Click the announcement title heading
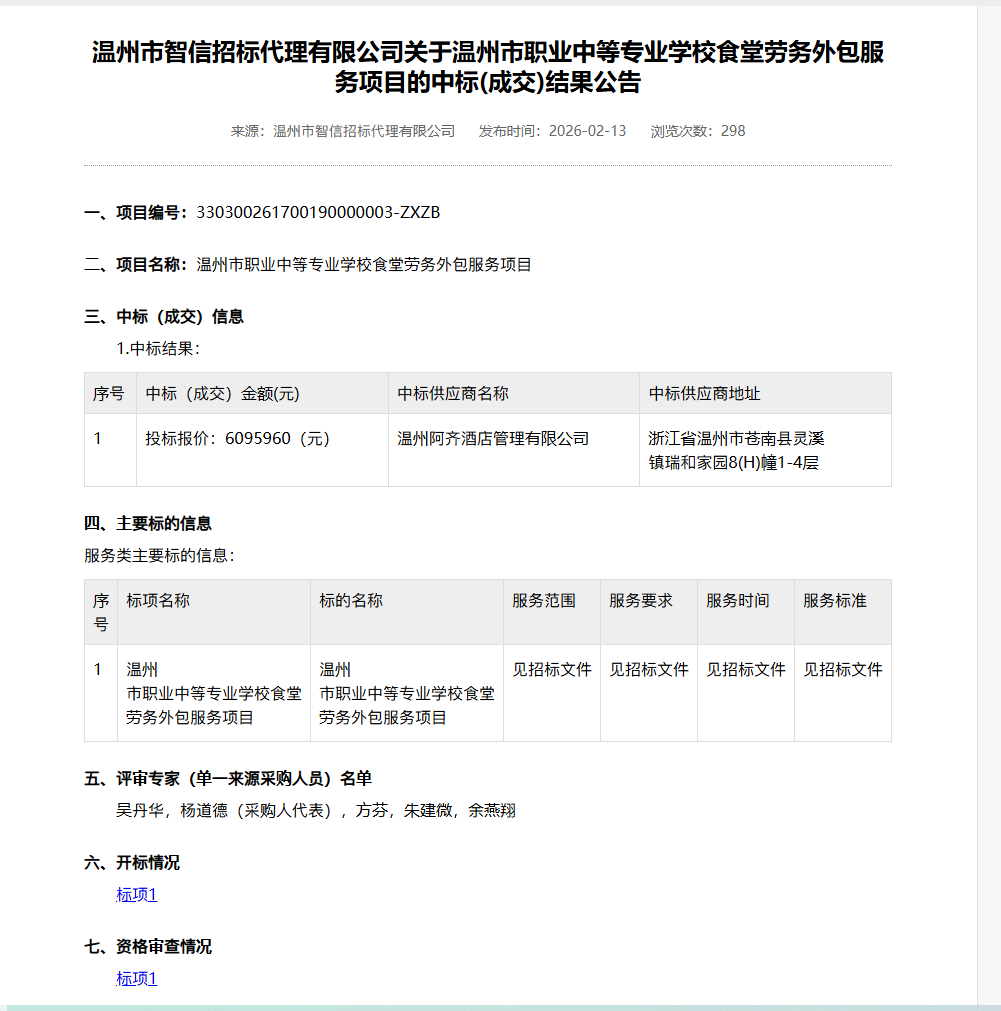This screenshot has height=1011, width=1001. click(488, 68)
